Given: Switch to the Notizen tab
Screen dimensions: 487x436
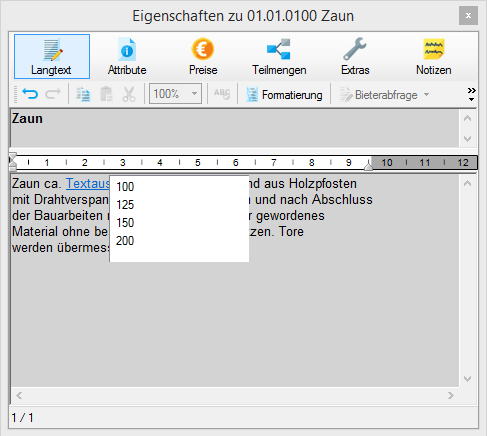Looking at the screenshot, I should pyautogui.click(x=433, y=56).
